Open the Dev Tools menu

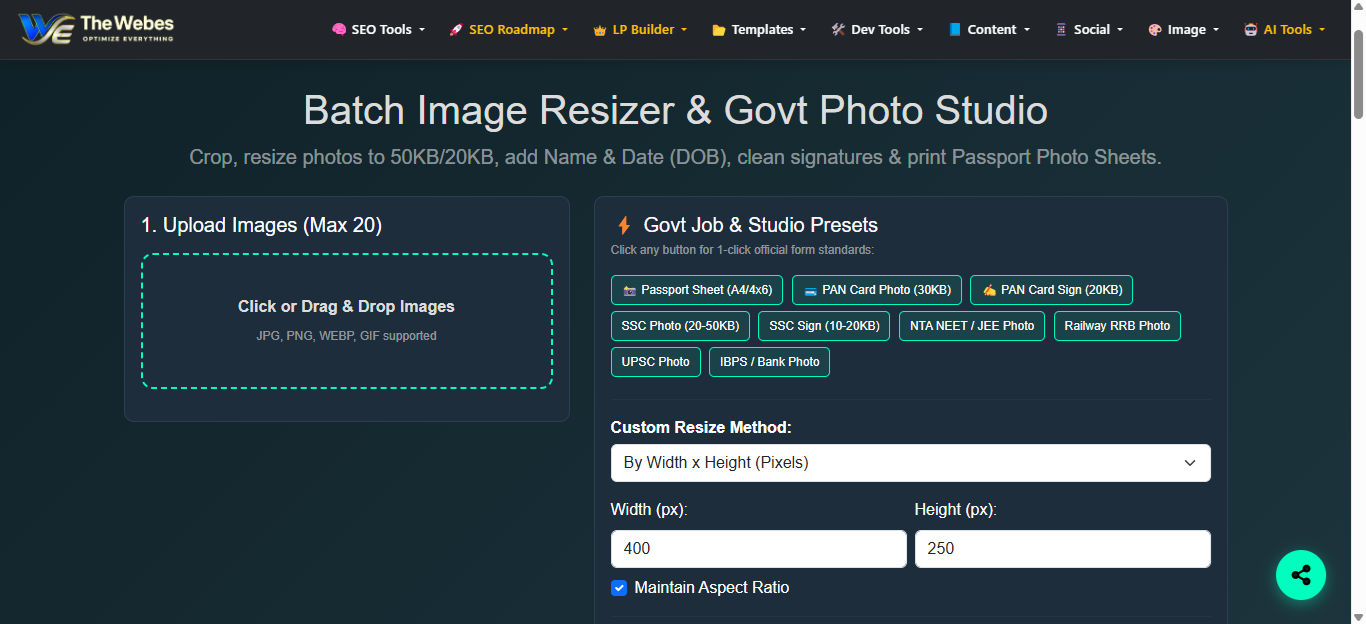[x=877, y=30]
